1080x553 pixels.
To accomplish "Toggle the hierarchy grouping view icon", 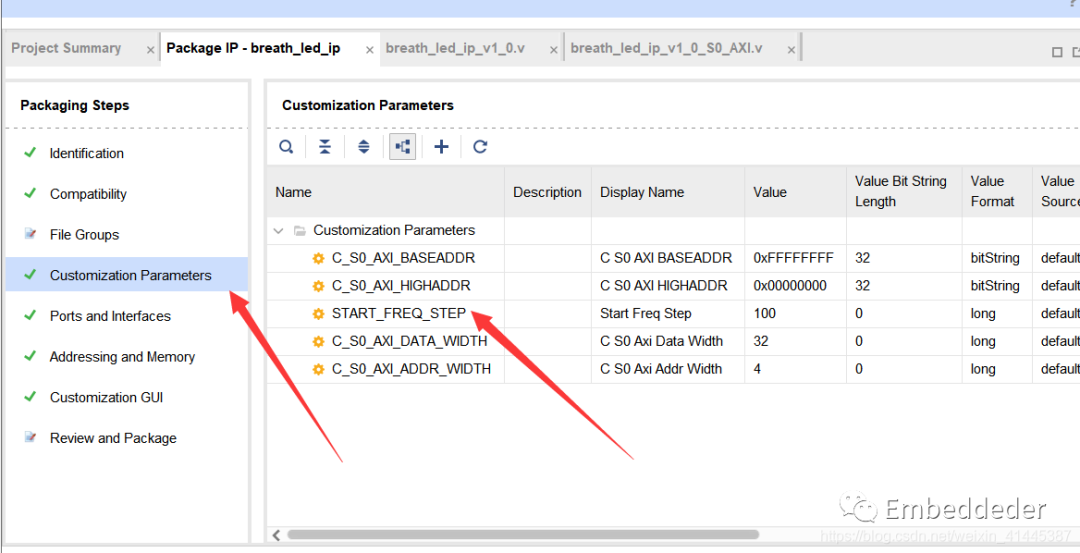I will click(x=402, y=147).
